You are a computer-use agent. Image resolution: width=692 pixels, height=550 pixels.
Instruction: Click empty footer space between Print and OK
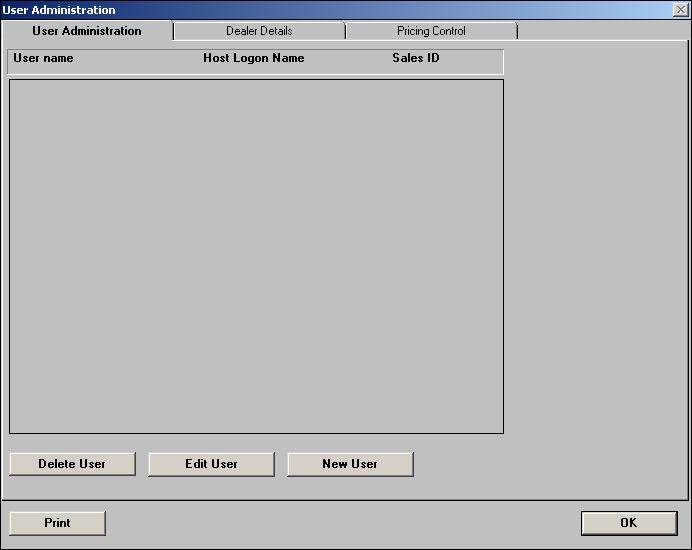tap(340, 523)
